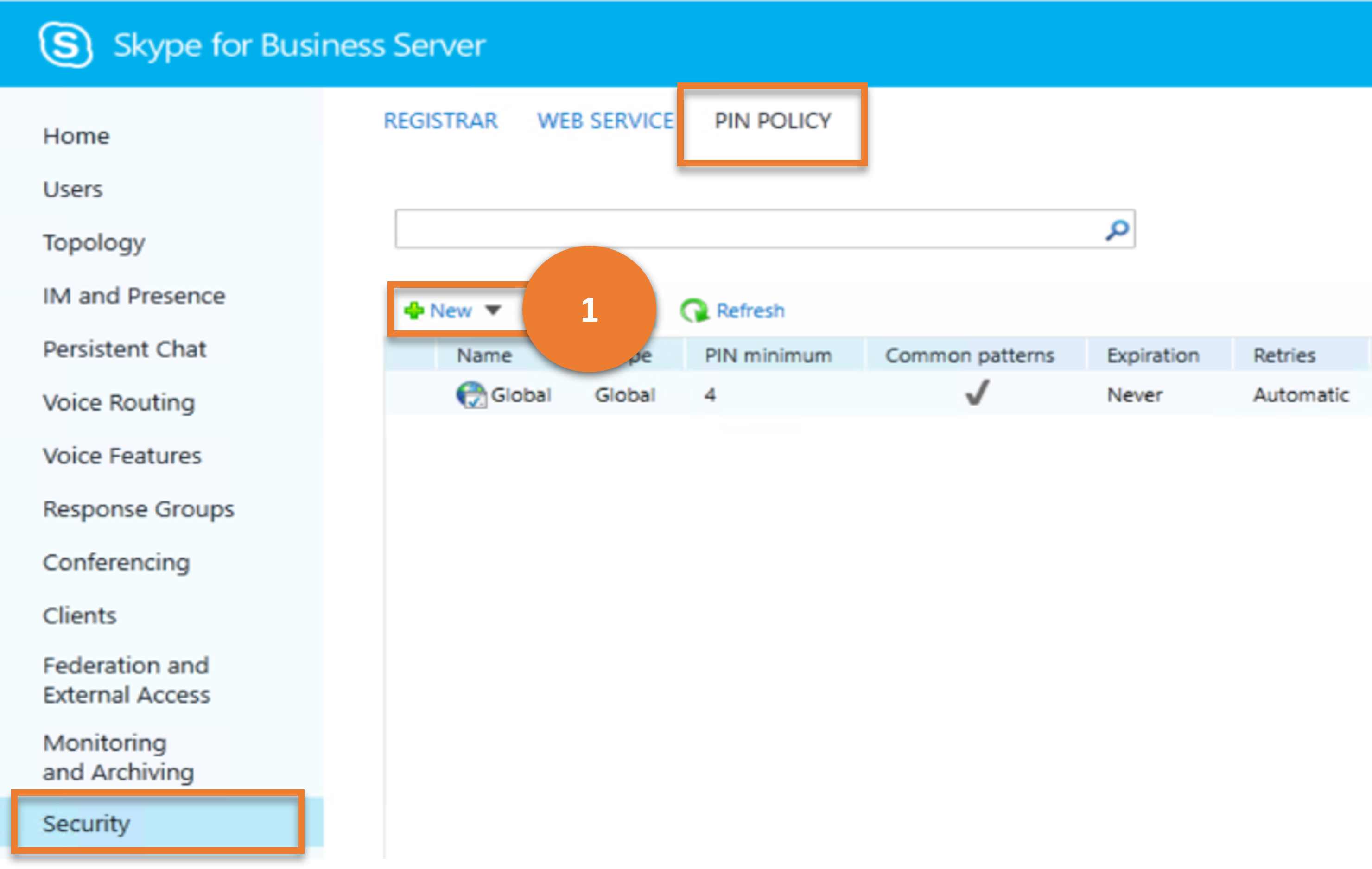Click the green Refresh arrow icon
Viewport: 1372px width, 869px height.
[x=694, y=311]
